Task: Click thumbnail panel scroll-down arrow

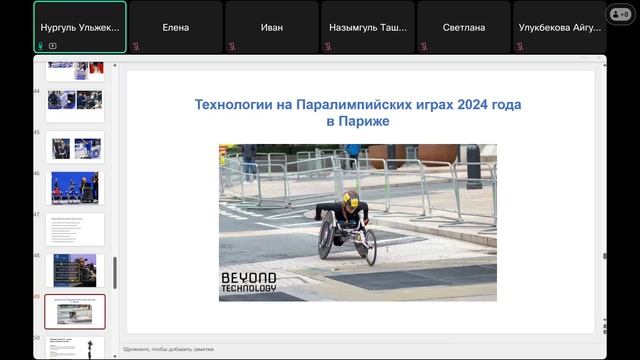Action: [x=115, y=356]
